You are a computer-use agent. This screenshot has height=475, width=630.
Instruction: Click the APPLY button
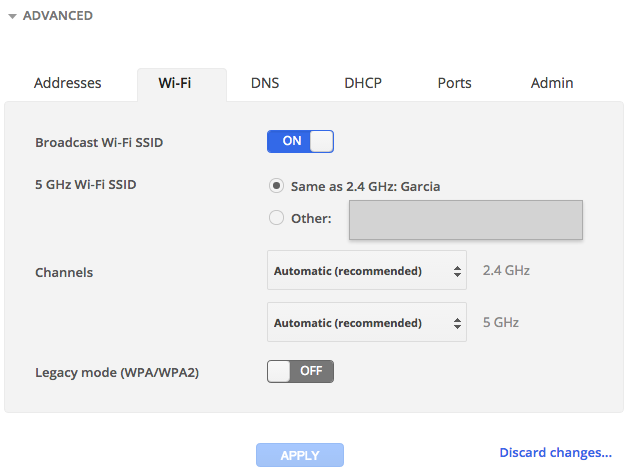(299, 455)
